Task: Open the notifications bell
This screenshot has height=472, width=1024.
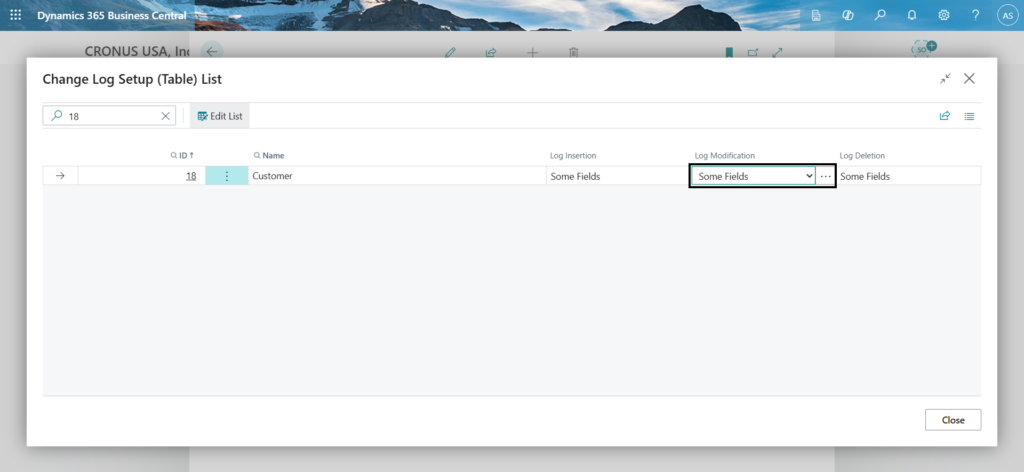Action: click(912, 15)
